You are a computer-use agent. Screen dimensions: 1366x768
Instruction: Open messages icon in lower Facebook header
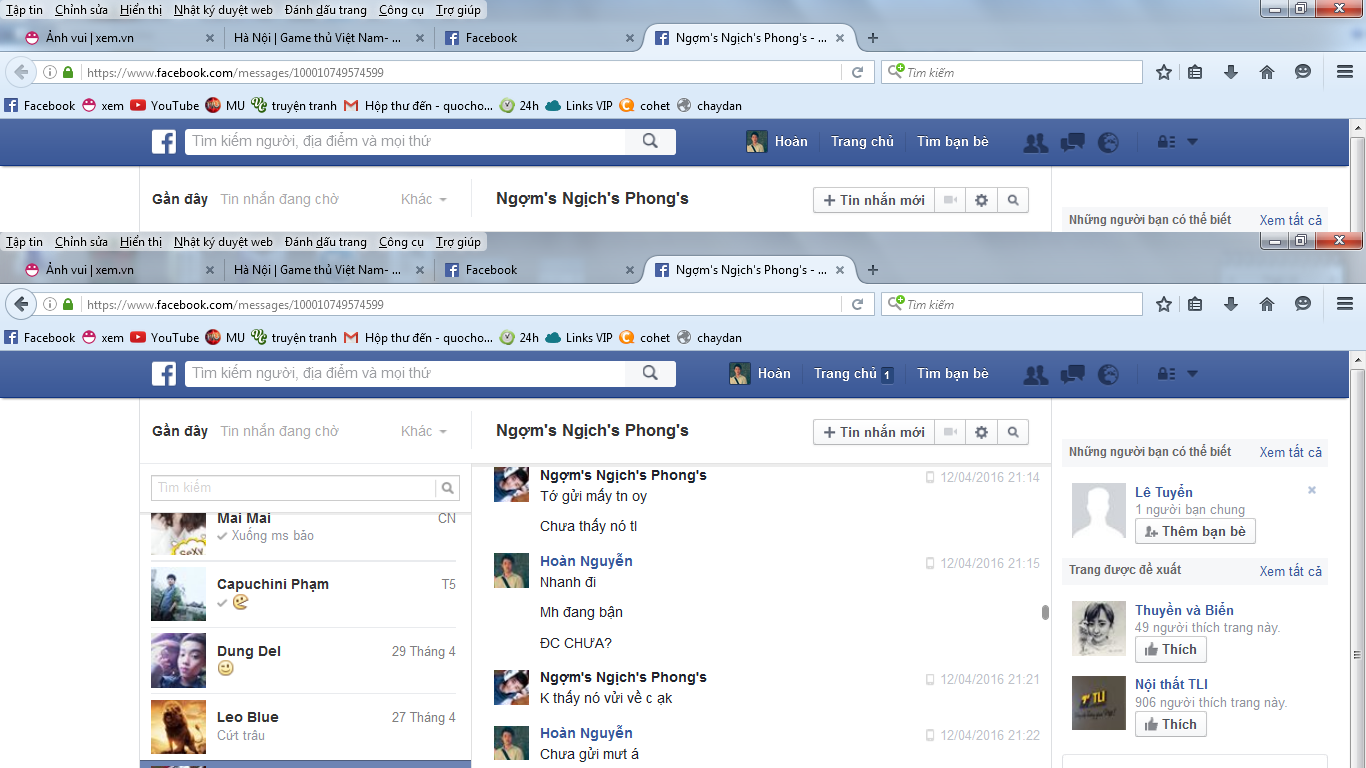coord(1072,374)
